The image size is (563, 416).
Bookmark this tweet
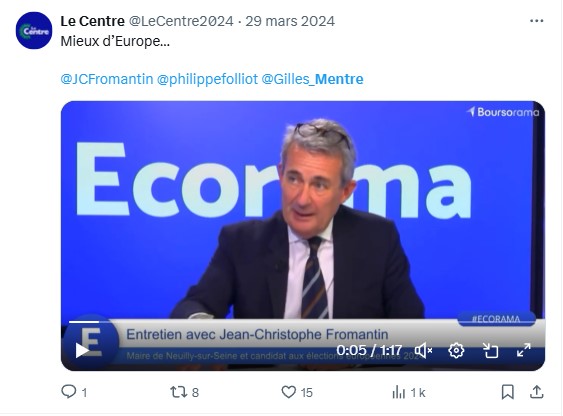(507, 392)
